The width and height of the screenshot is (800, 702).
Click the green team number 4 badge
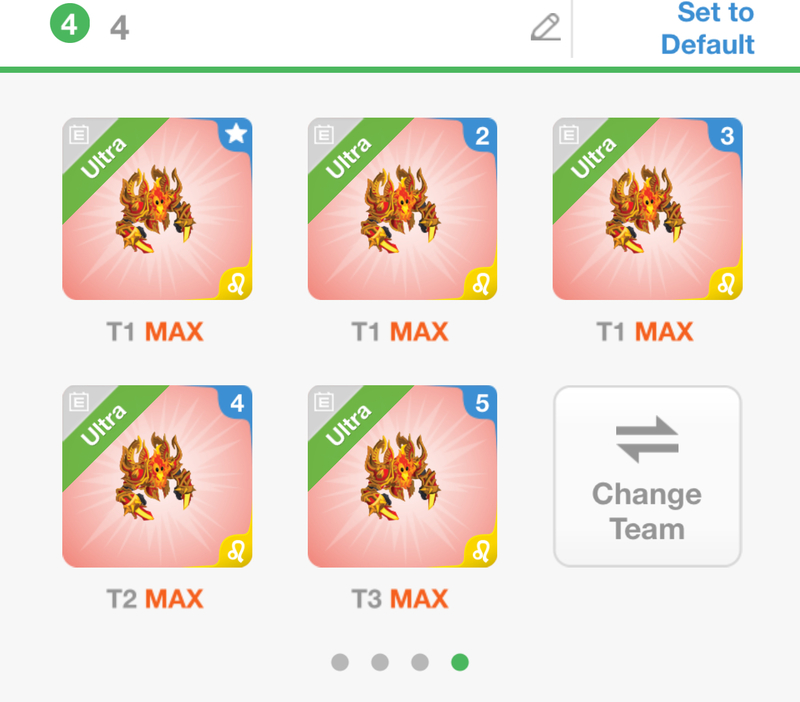pos(70,23)
